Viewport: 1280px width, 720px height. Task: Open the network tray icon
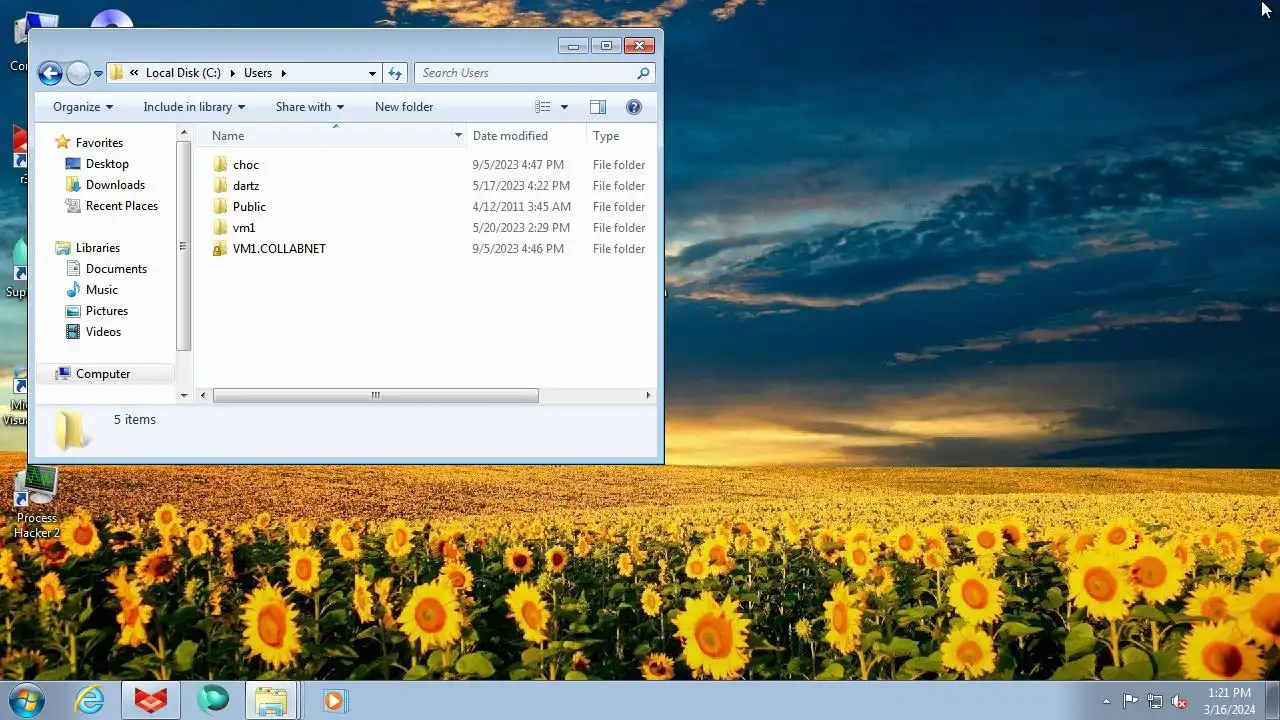click(x=1155, y=701)
